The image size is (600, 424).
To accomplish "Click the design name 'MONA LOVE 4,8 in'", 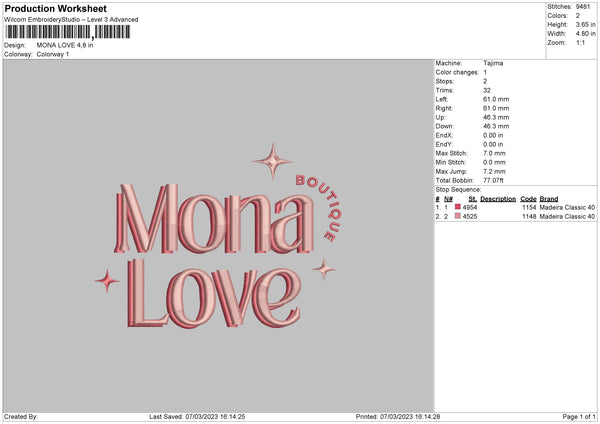I will coord(65,45).
